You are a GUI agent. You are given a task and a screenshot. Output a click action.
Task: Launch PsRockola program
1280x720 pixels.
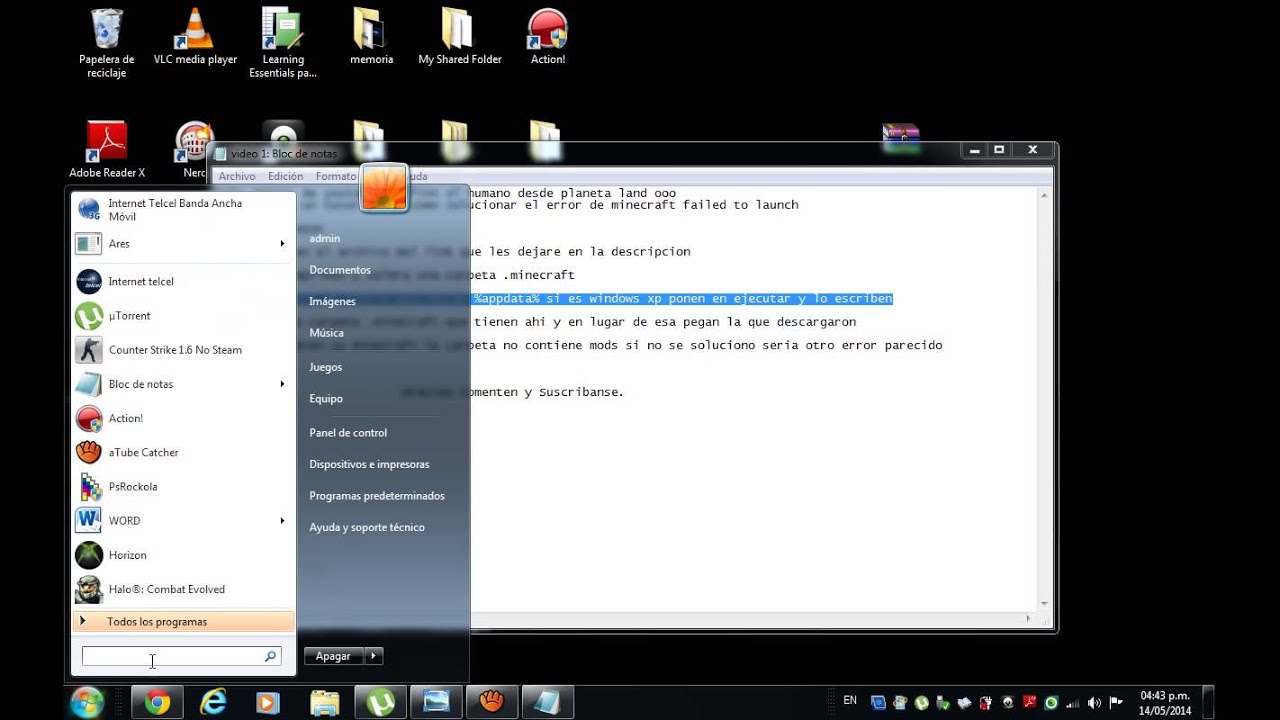click(185, 486)
